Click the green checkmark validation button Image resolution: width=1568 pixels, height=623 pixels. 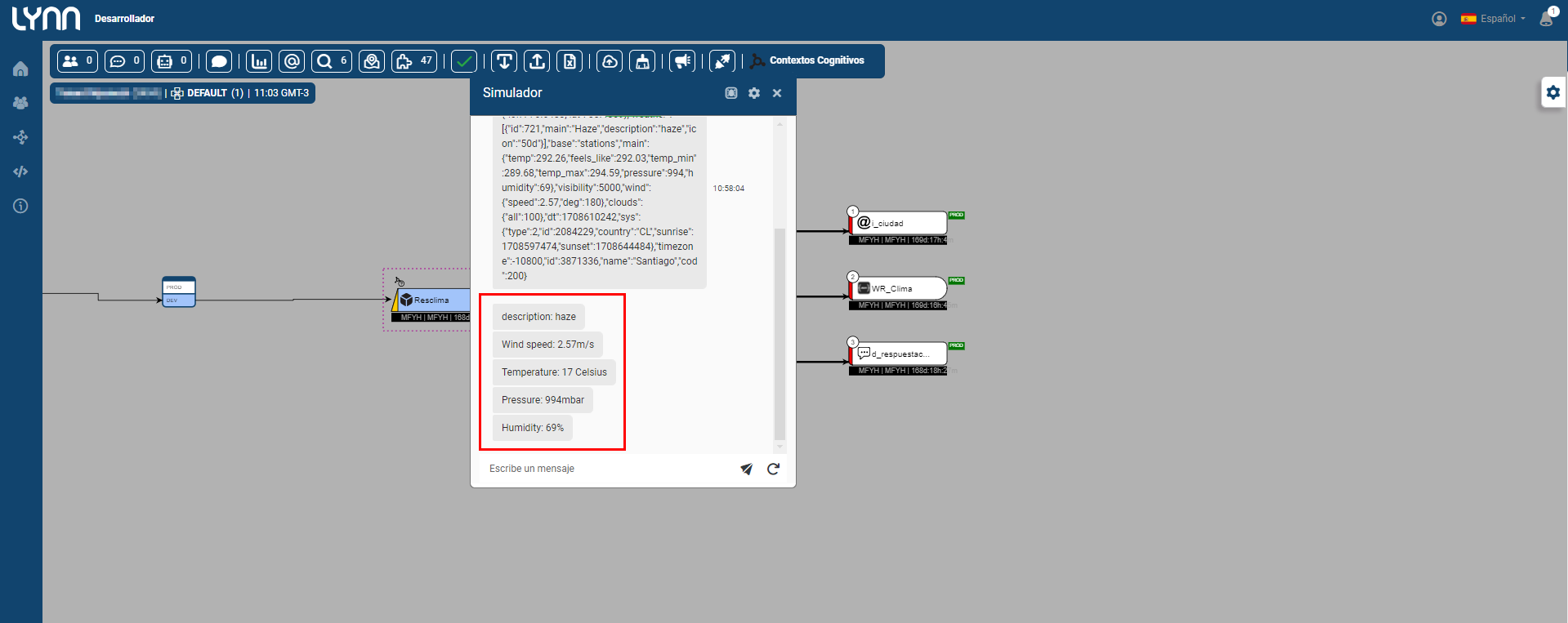coord(464,61)
